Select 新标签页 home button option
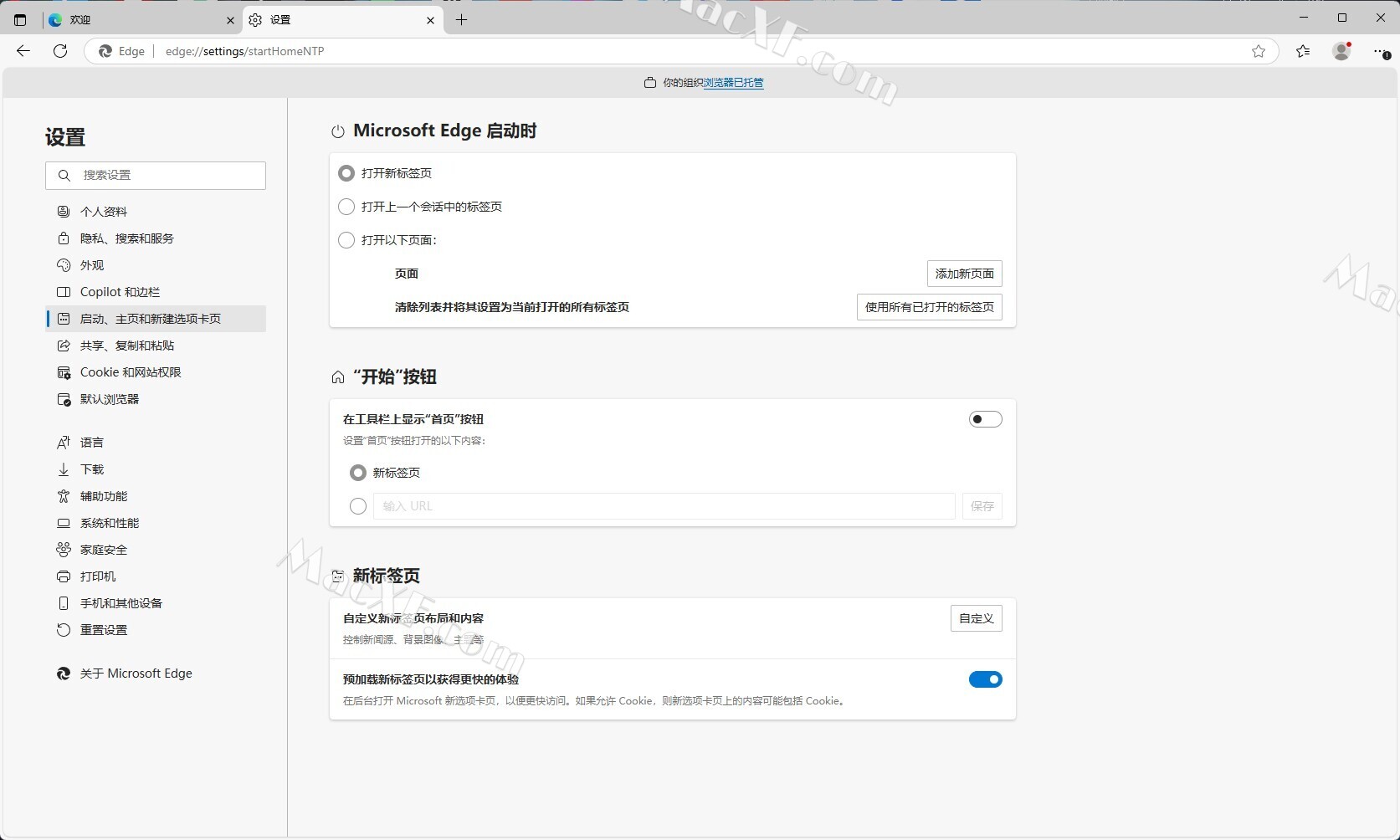The width and height of the screenshot is (1400, 840). 358,473
